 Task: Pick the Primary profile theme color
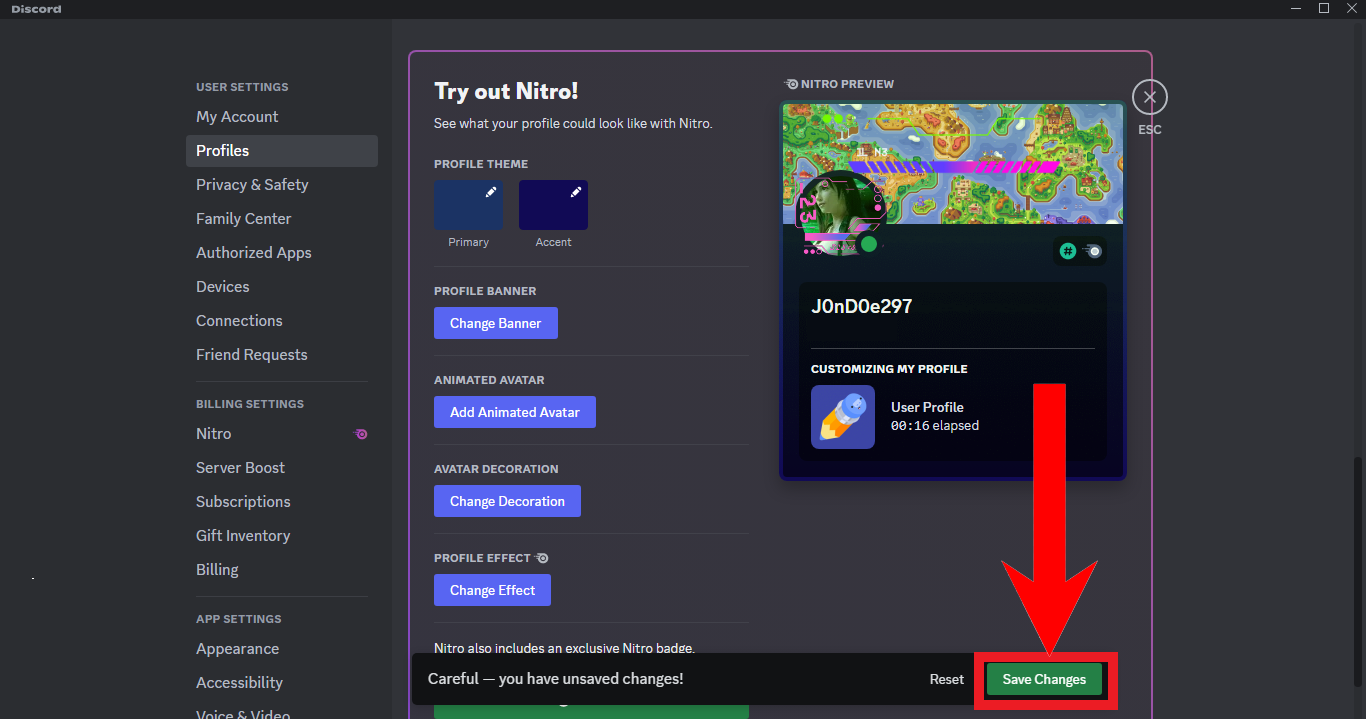(x=469, y=205)
